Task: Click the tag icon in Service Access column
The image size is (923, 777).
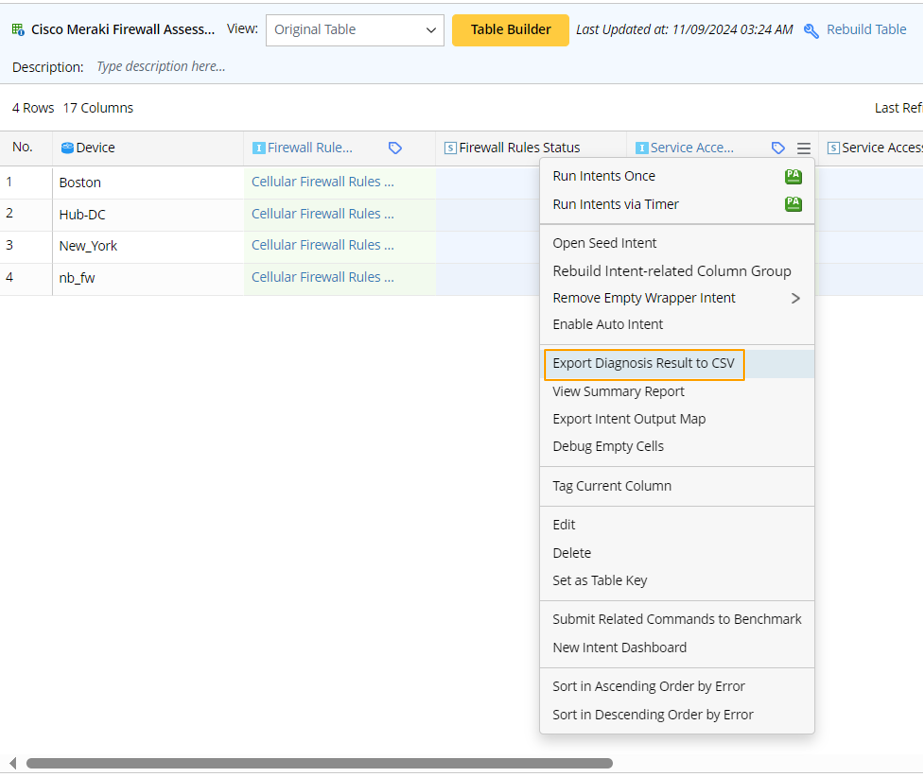Action: click(x=778, y=148)
